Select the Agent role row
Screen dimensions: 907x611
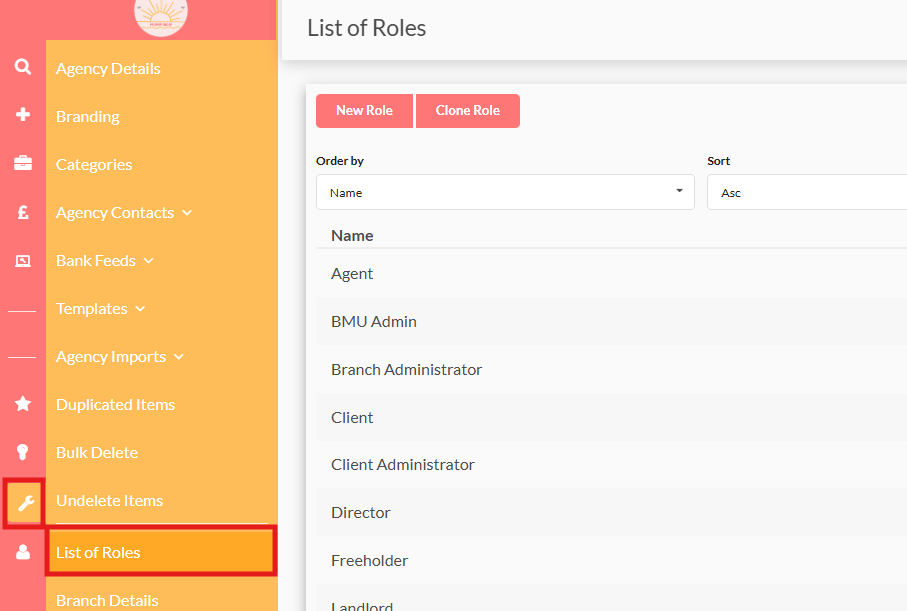(611, 274)
